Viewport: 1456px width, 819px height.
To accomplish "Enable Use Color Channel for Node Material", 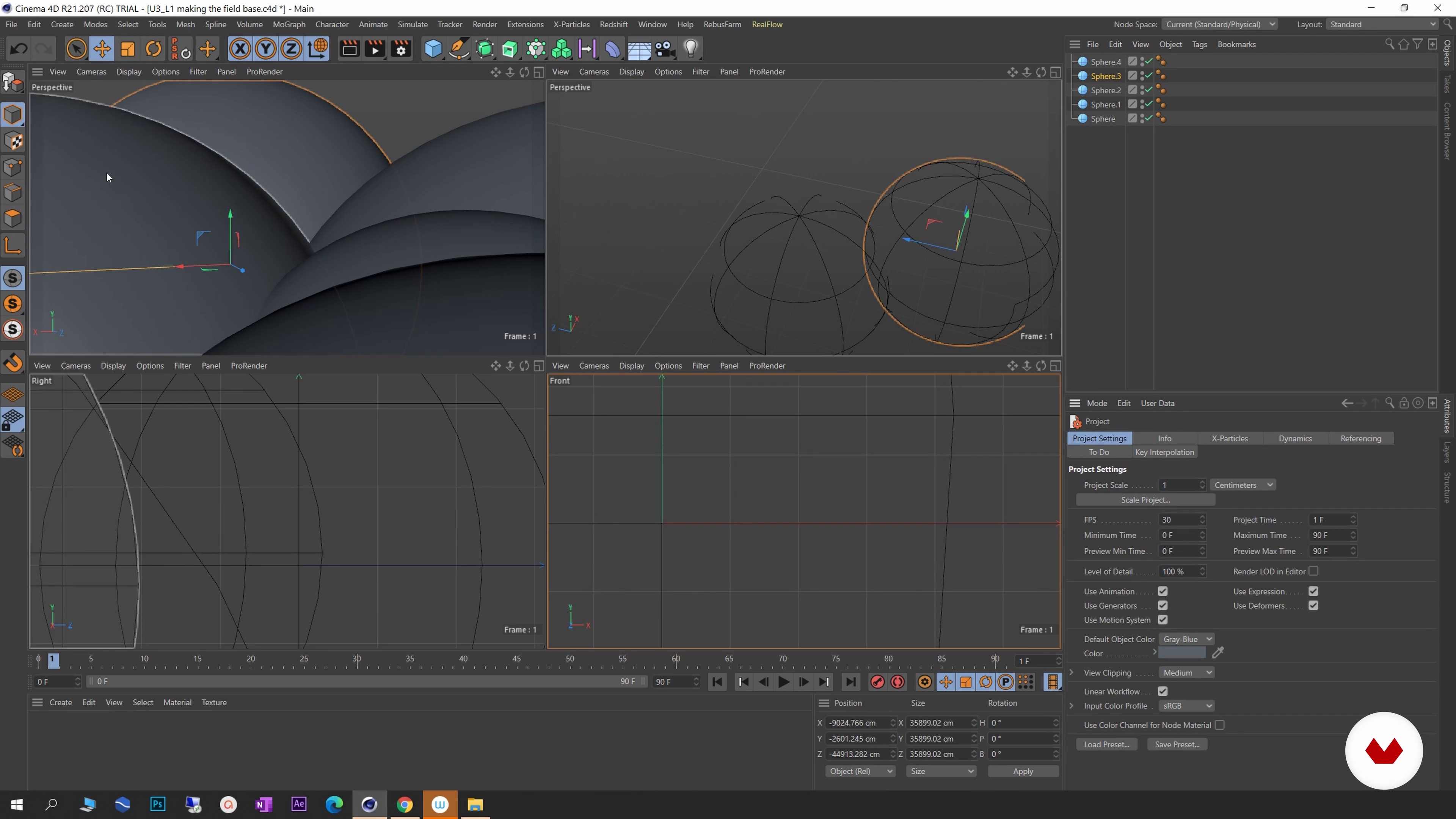I will click(x=1220, y=725).
